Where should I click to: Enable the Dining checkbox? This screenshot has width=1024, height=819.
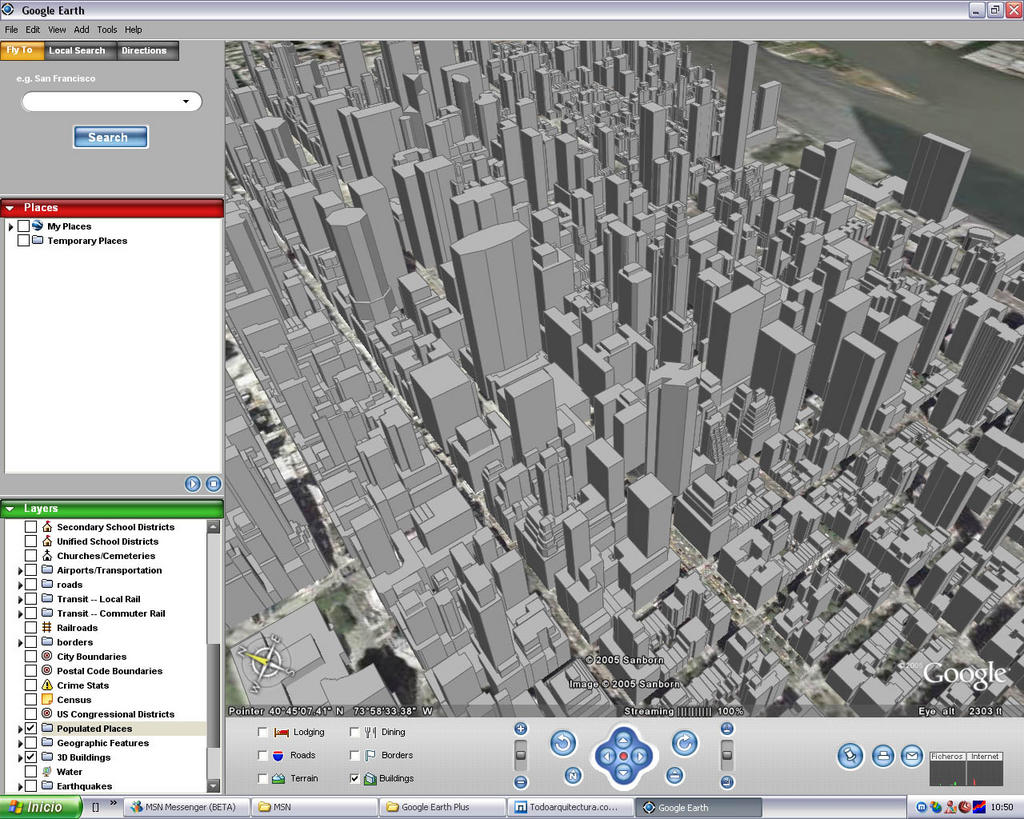coord(355,732)
